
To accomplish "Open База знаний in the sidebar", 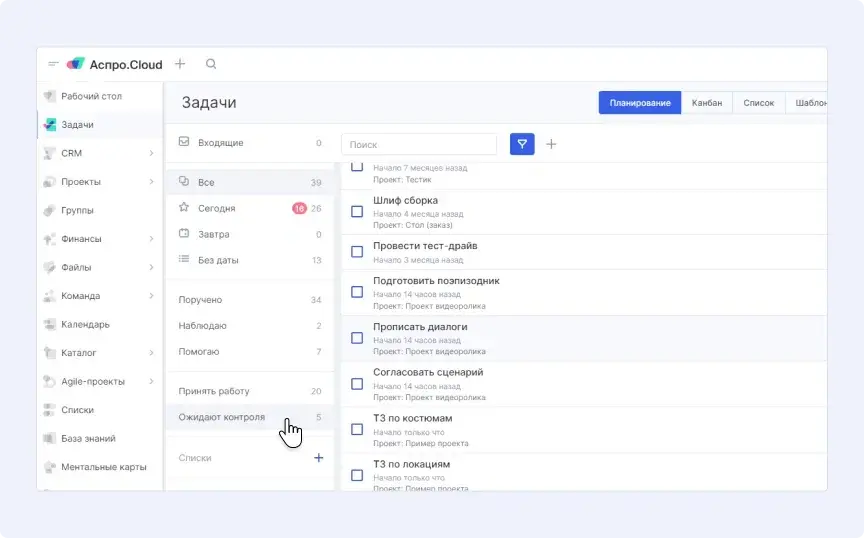I will 88,439.
